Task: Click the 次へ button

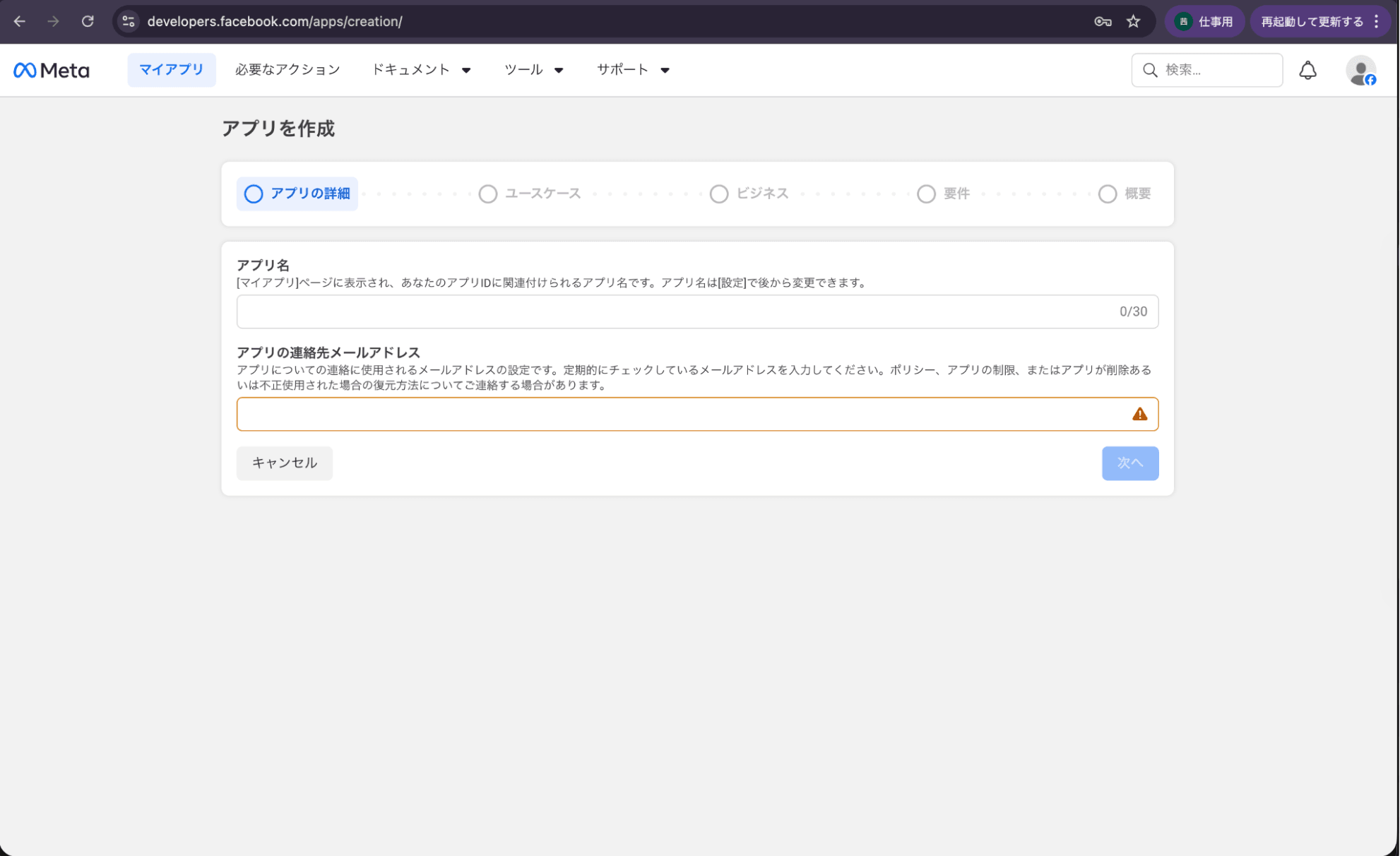Action: click(1129, 463)
